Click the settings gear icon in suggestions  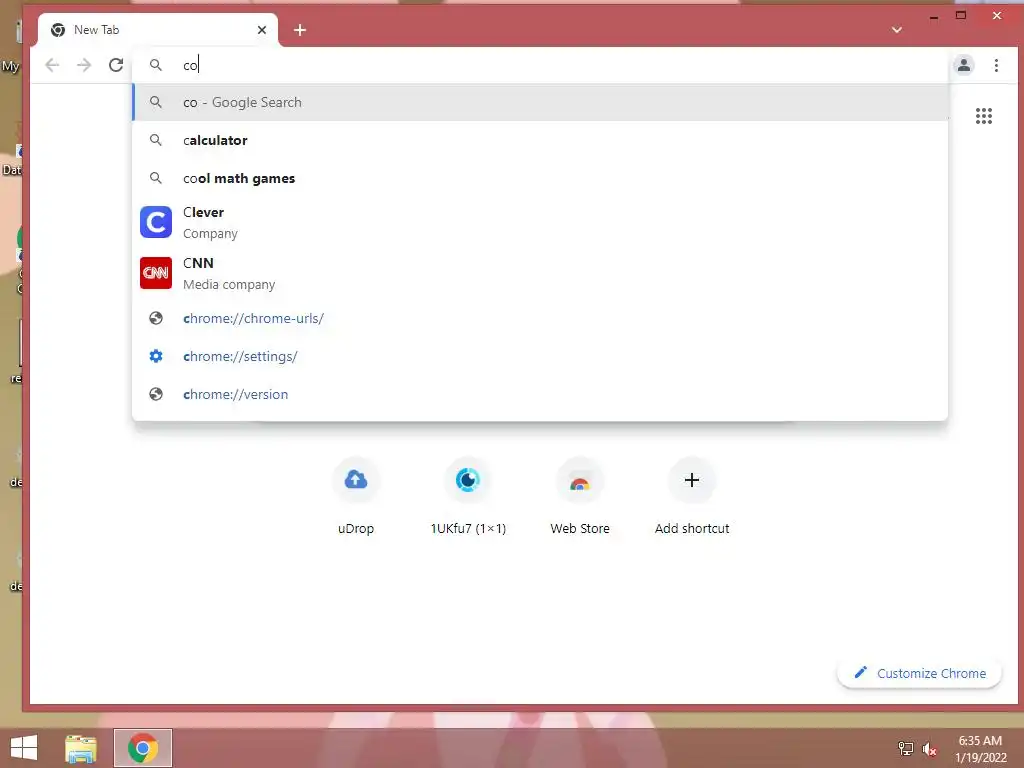tap(155, 357)
